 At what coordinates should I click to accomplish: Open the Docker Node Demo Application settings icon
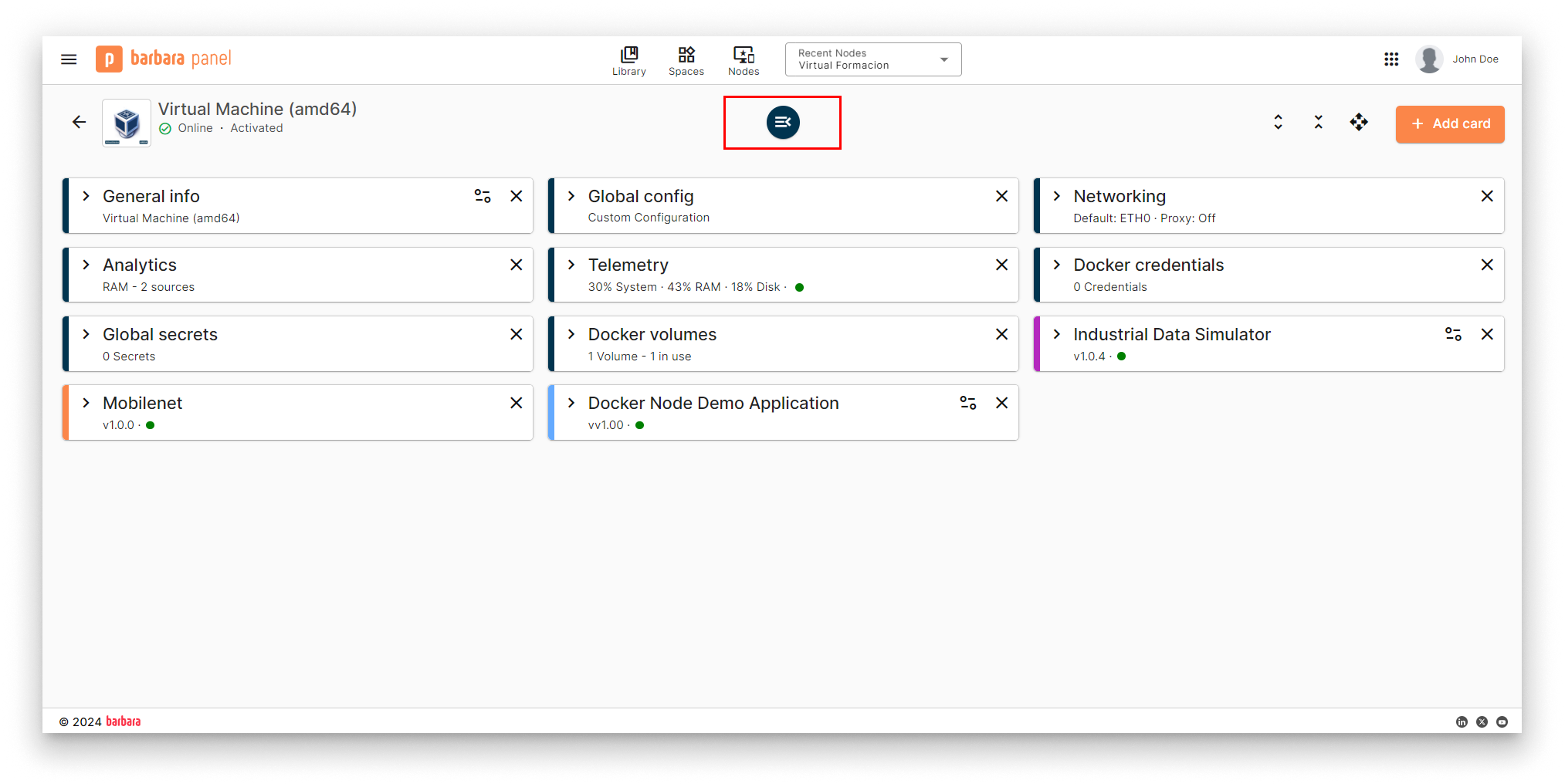pyautogui.click(x=967, y=402)
